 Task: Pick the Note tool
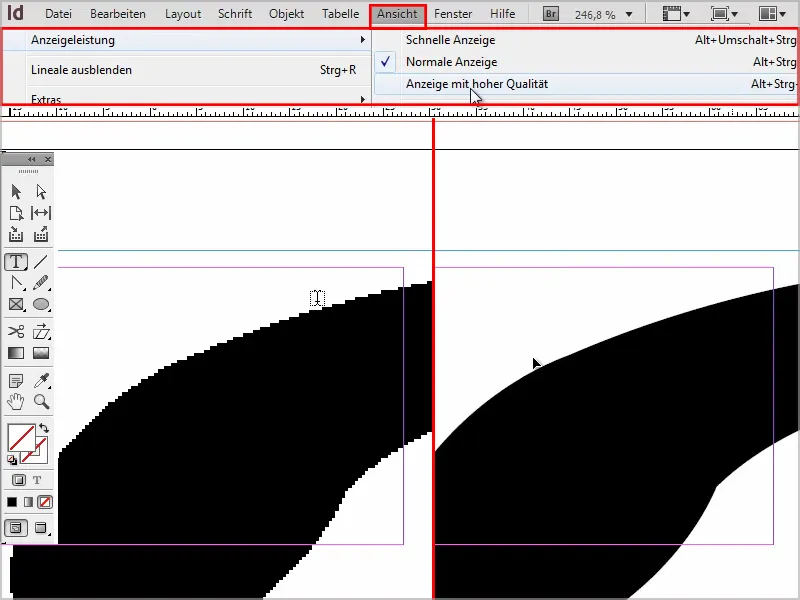[x=16, y=381]
